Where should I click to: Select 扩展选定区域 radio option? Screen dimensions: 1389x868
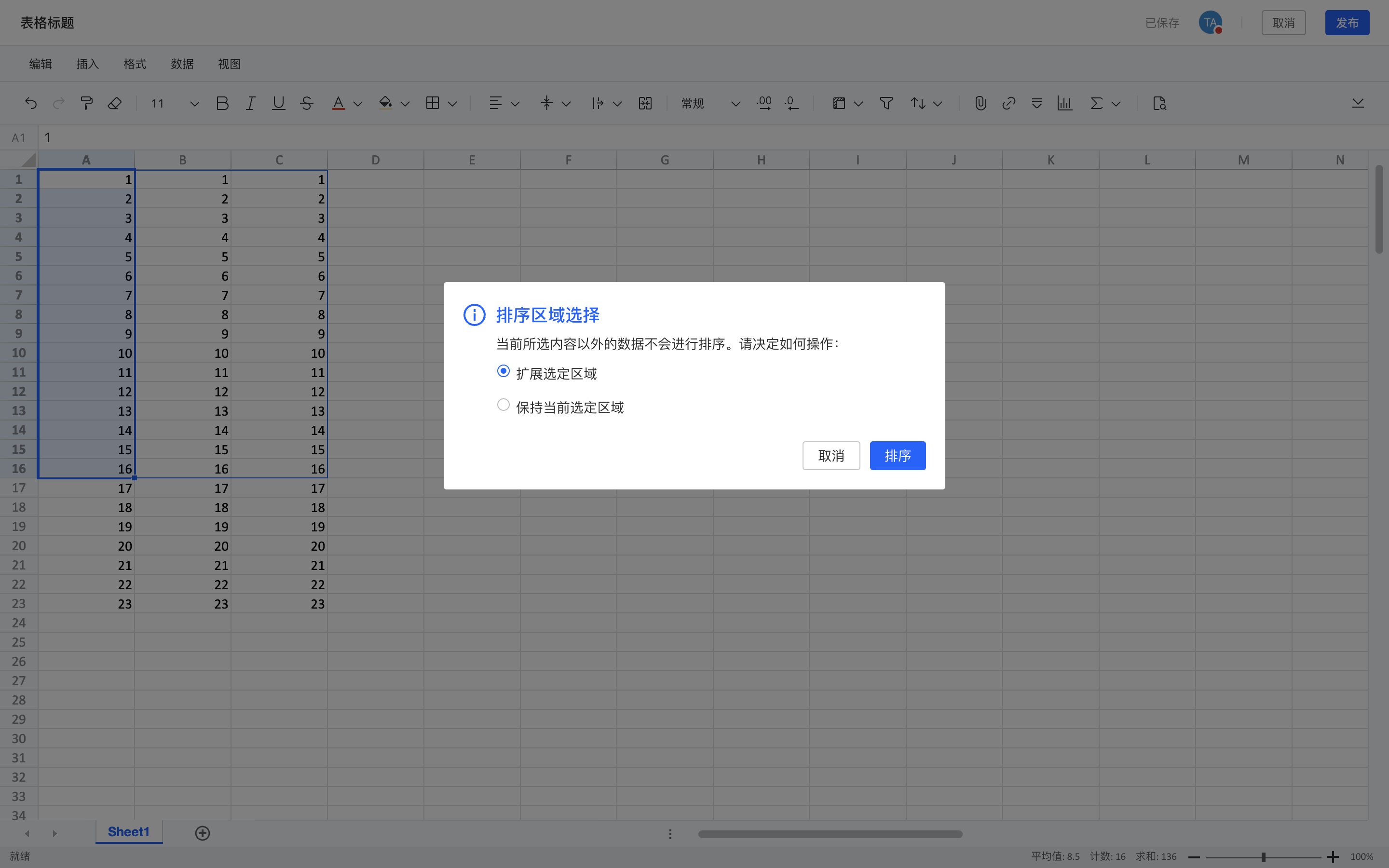pos(504,371)
